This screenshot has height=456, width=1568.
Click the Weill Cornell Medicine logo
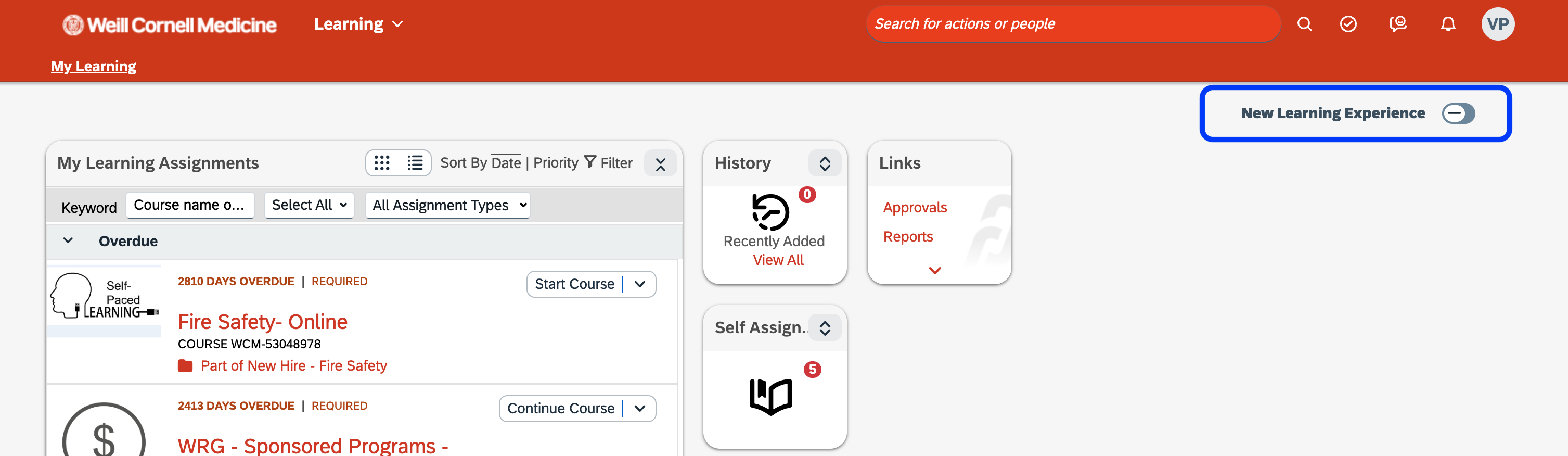[169, 24]
